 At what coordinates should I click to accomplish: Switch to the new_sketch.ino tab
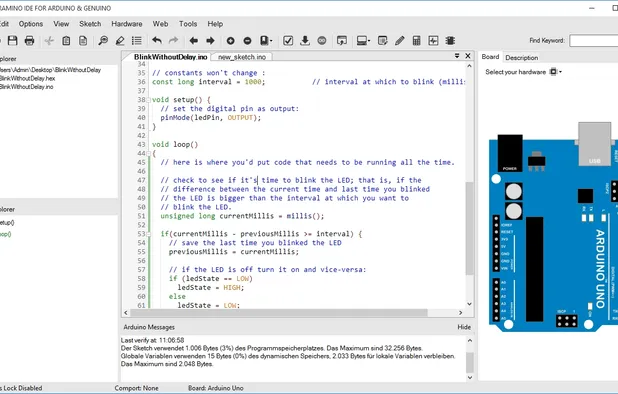tap(242, 57)
